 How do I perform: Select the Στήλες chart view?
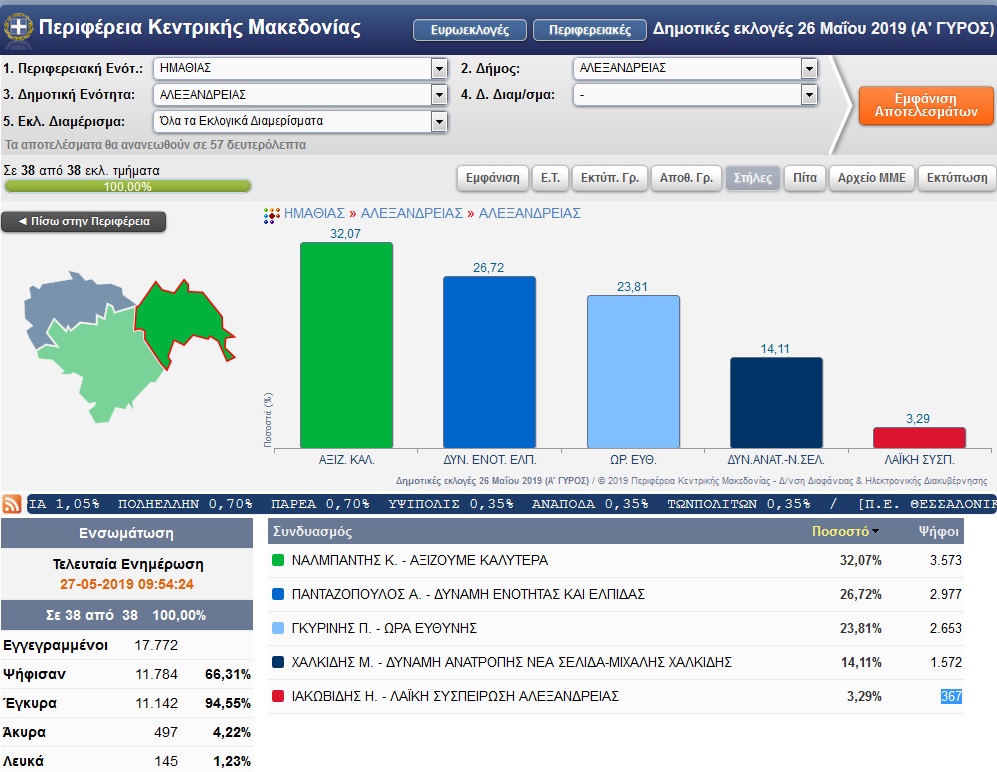click(753, 178)
